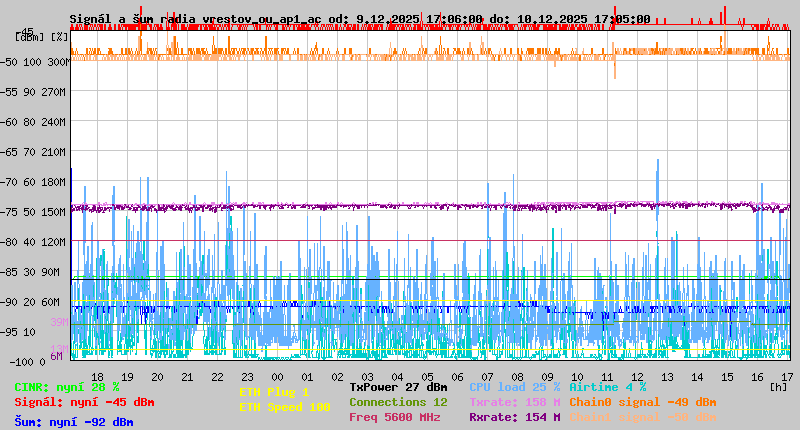Image resolution: width=800 pixels, height=430 pixels.
Task: Click the '210M' y-axis label
Action: tap(54, 152)
